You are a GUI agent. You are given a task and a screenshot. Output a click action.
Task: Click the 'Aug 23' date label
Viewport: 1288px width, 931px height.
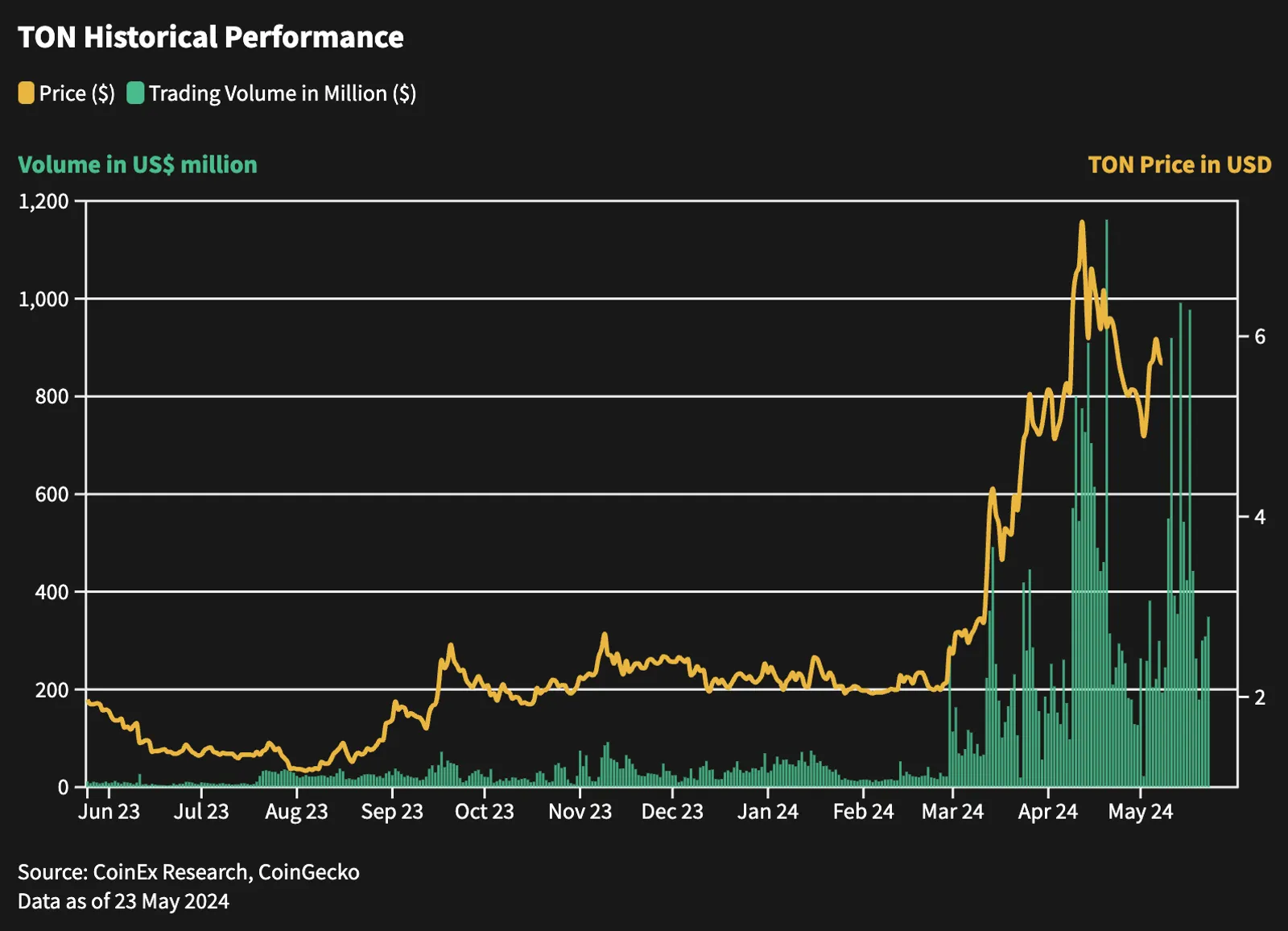pyautogui.click(x=296, y=812)
